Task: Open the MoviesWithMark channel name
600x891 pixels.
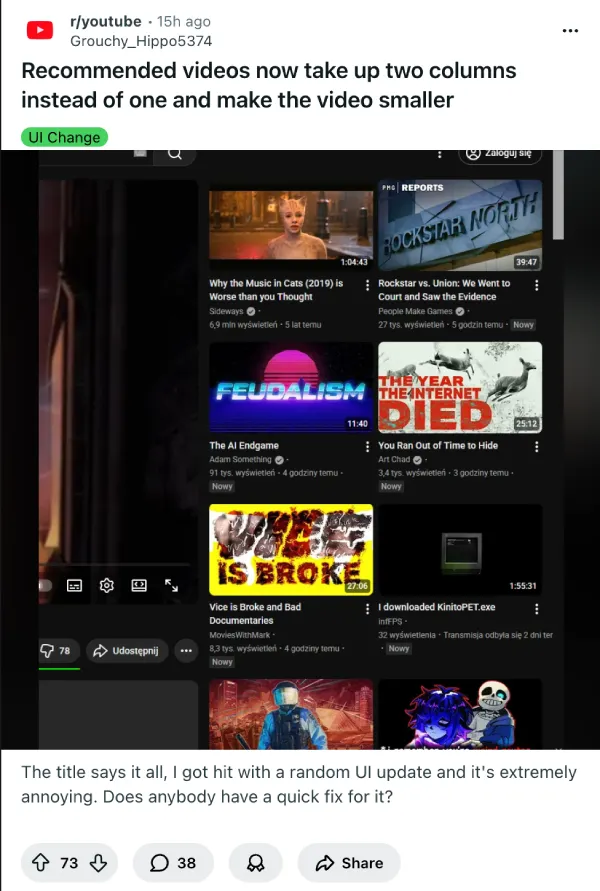Action: point(240,635)
